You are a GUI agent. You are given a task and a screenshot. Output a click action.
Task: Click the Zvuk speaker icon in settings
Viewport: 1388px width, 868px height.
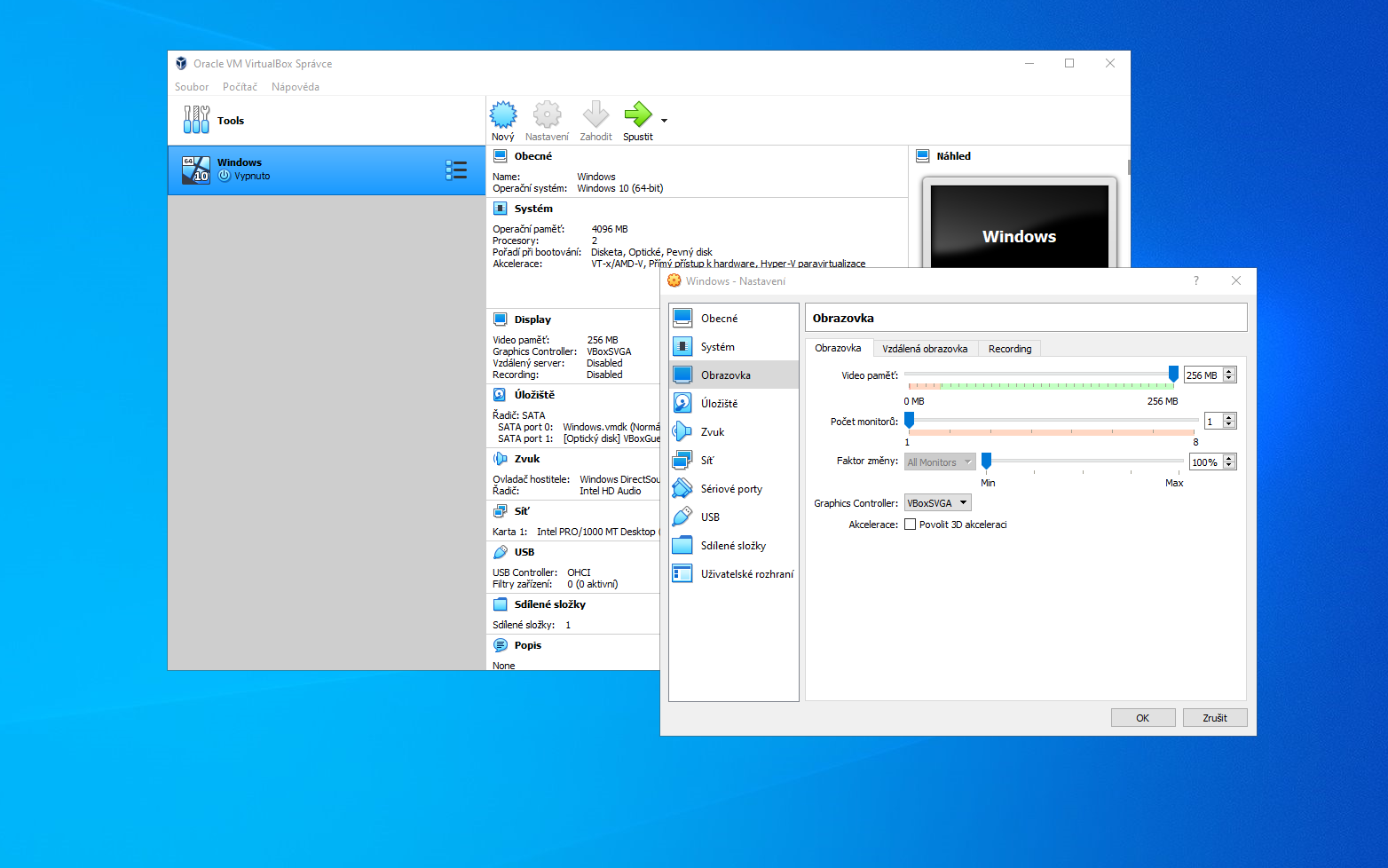point(682,431)
